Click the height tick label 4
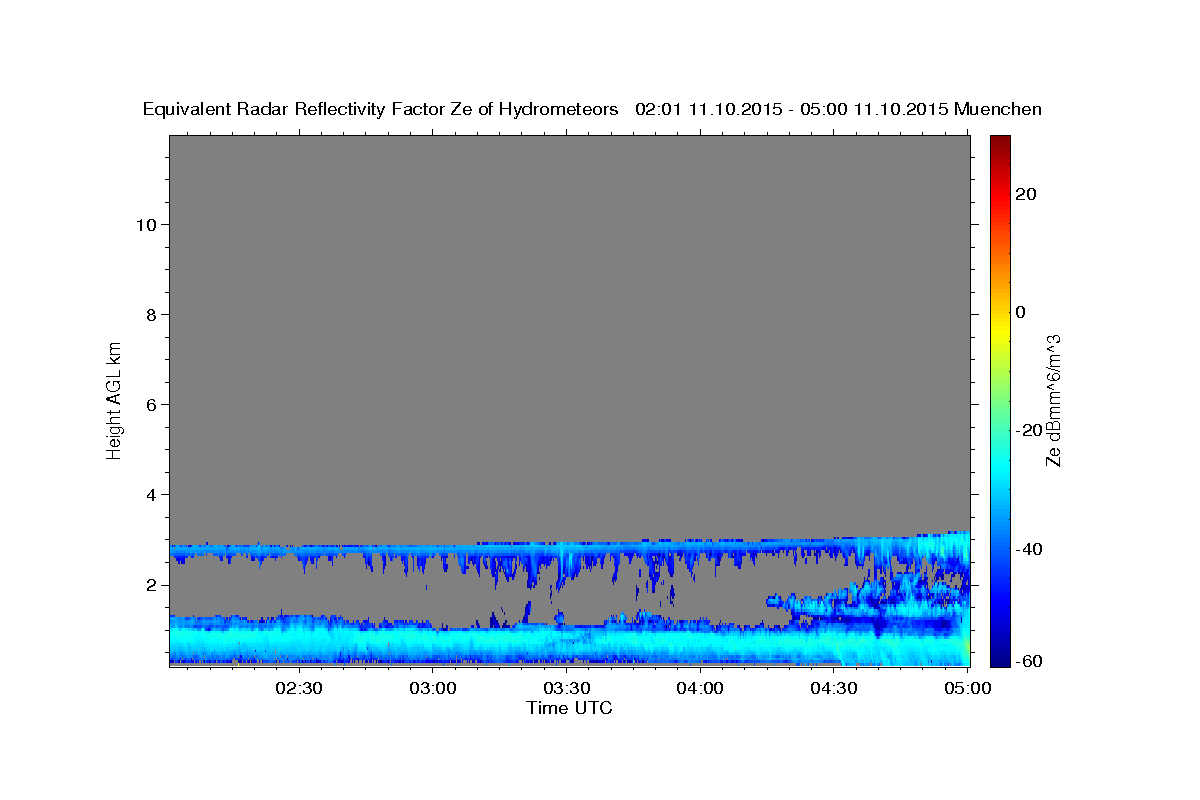 152,494
